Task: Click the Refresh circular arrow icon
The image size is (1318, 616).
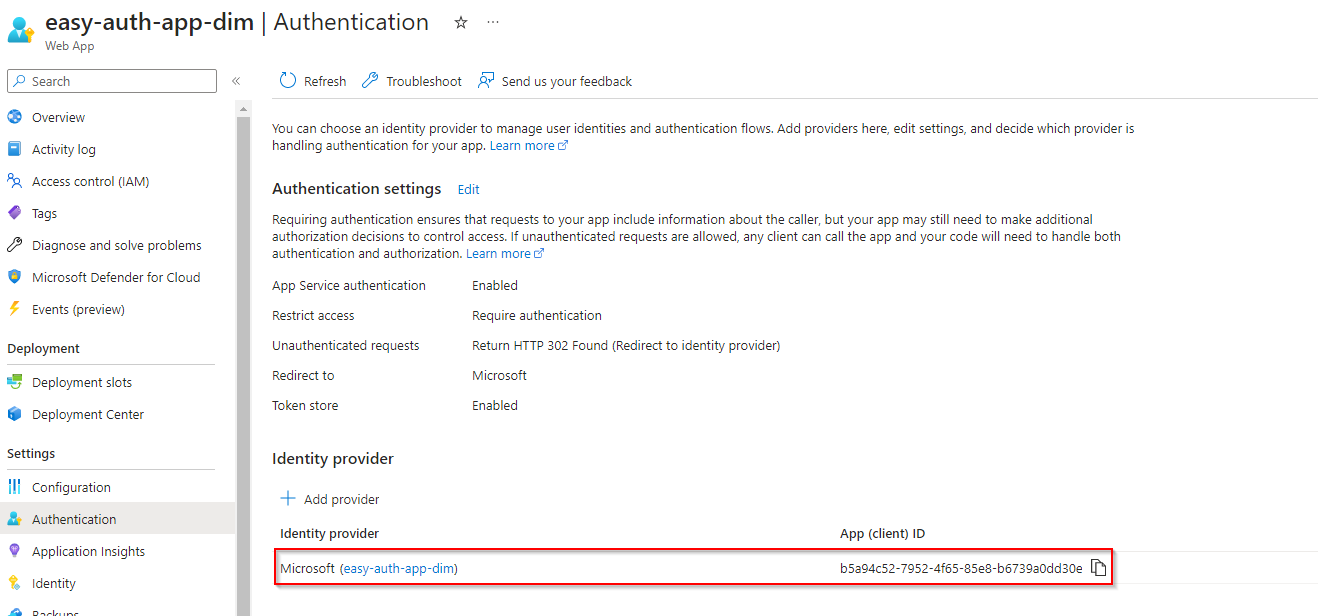Action: [x=288, y=81]
